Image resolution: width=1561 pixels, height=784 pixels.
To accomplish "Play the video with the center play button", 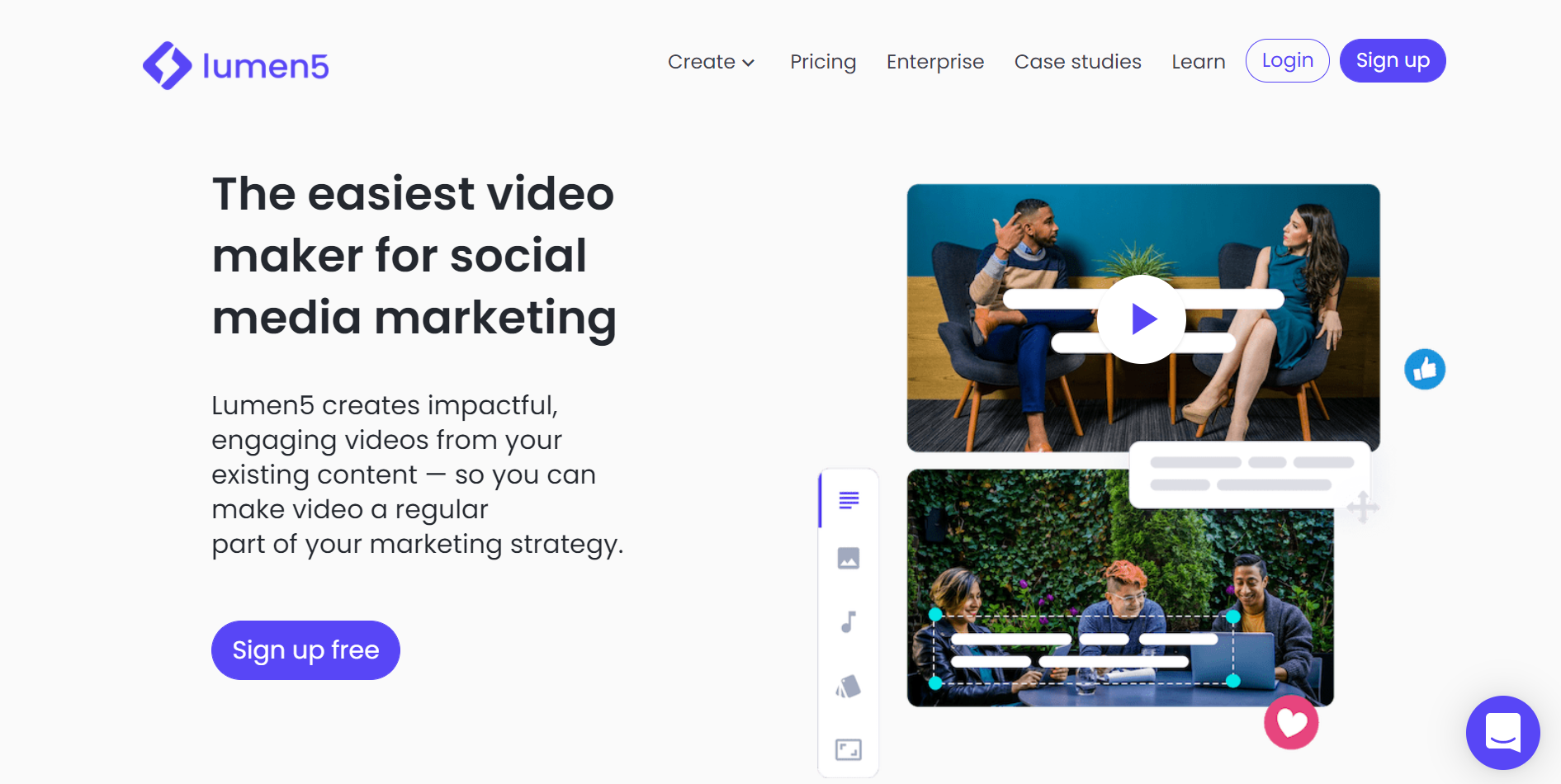I will tap(1142, 319).
